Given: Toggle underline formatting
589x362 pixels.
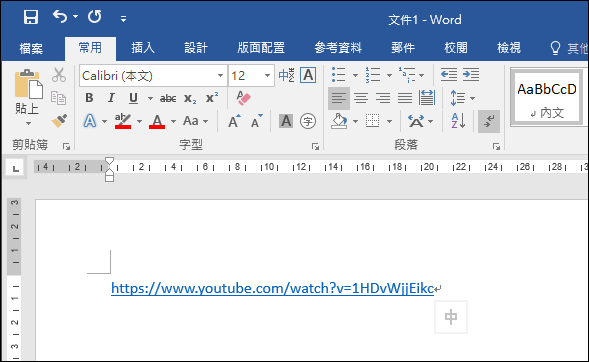Looking at the screenshot, I should click(x=133, y=98).
